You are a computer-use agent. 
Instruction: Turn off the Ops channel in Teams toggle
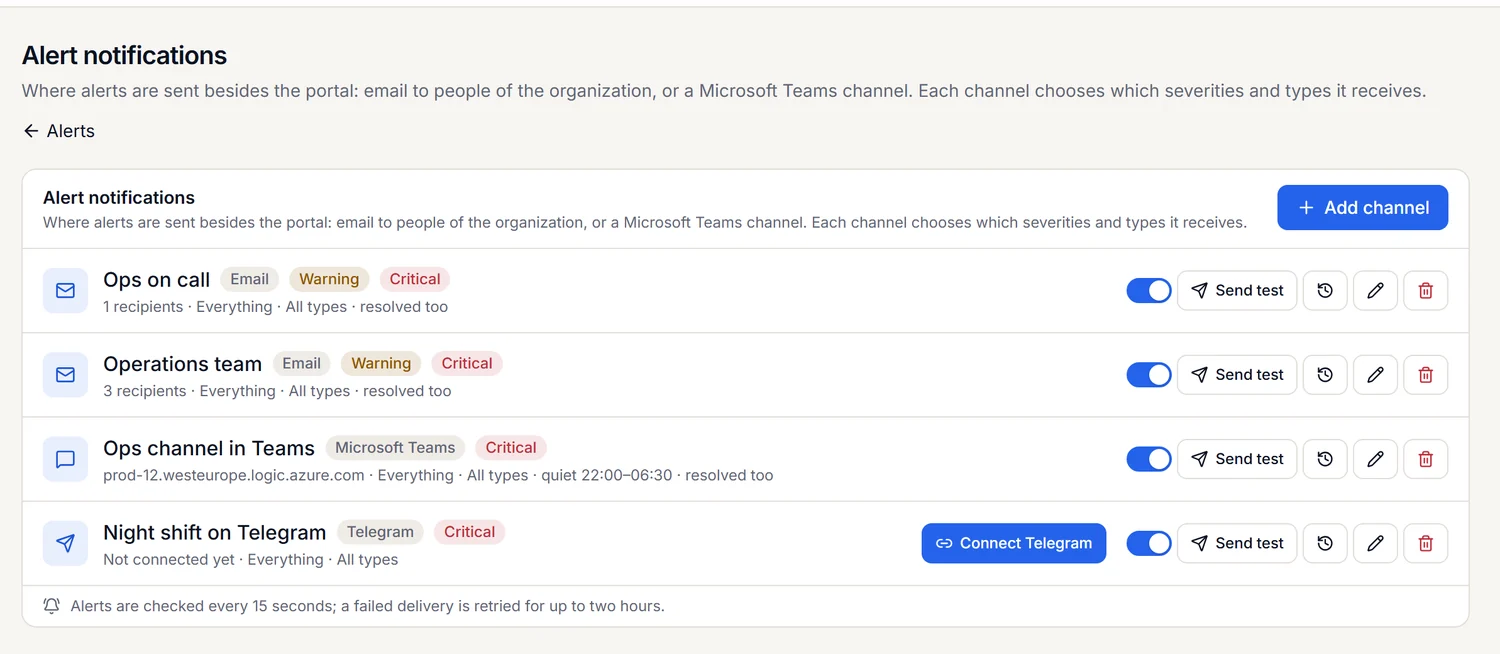pos(1149,459)
